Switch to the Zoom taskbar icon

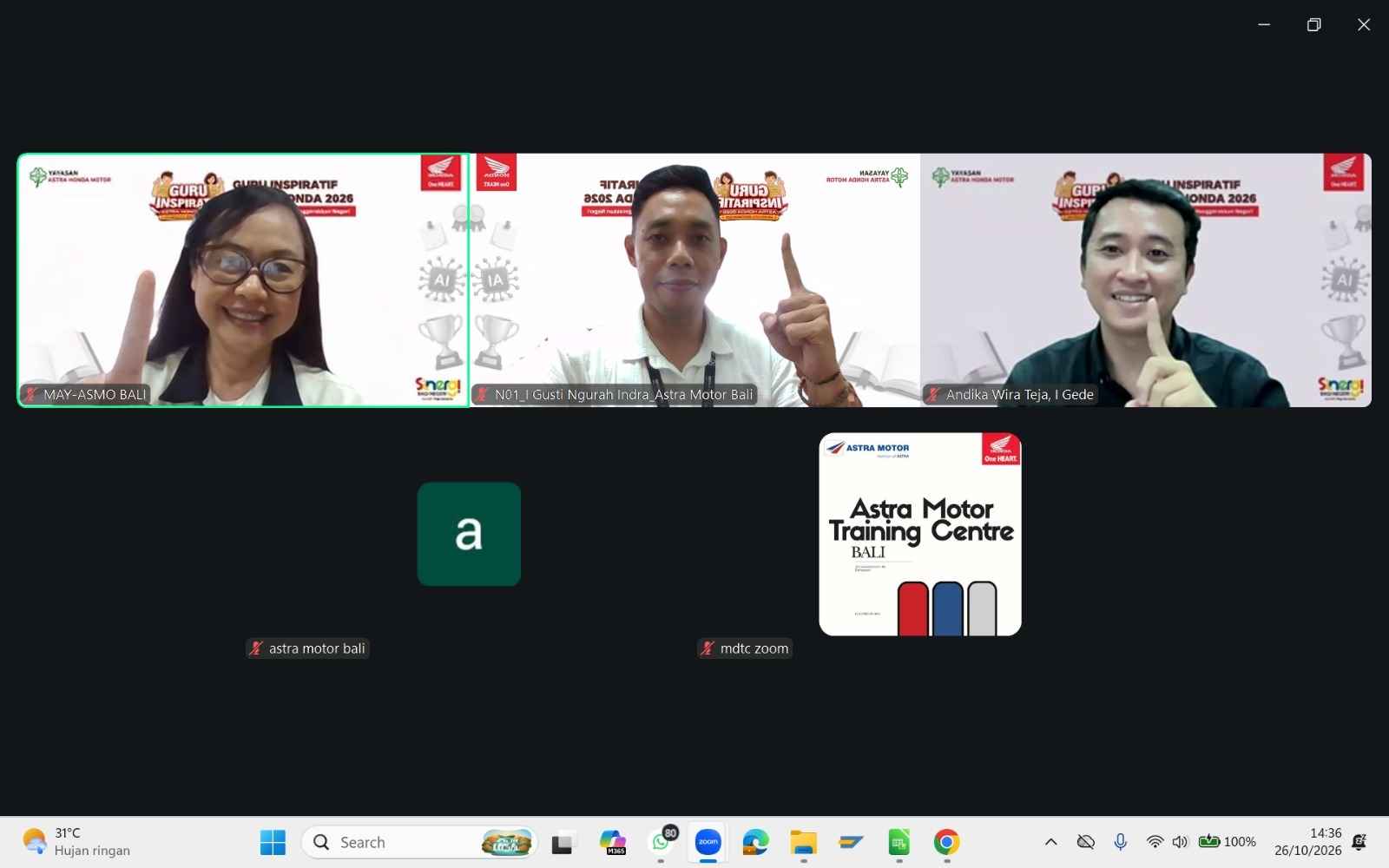coord(708,842)
